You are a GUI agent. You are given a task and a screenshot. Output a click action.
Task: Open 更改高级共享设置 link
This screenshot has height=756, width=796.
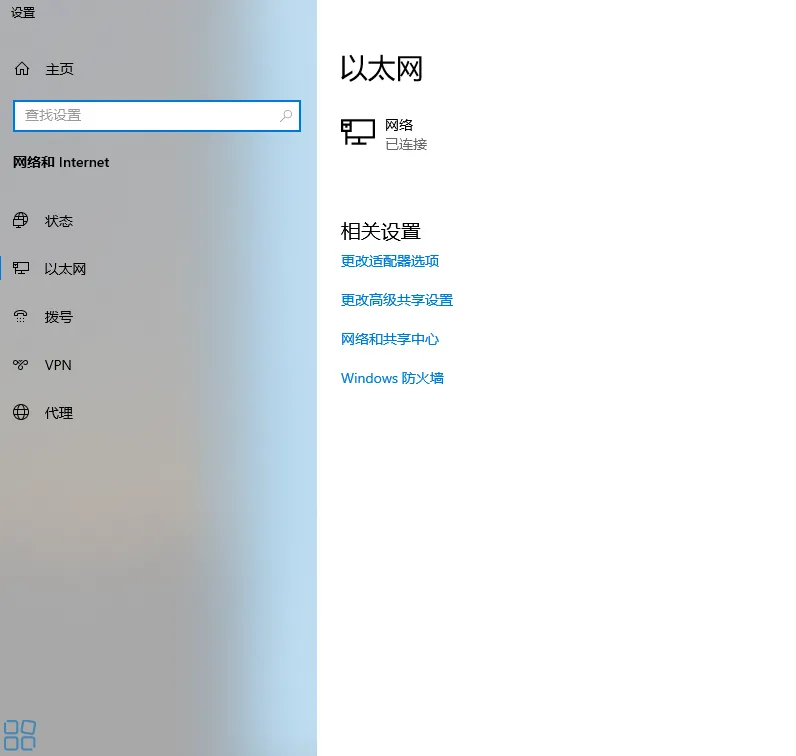(397, 300)
